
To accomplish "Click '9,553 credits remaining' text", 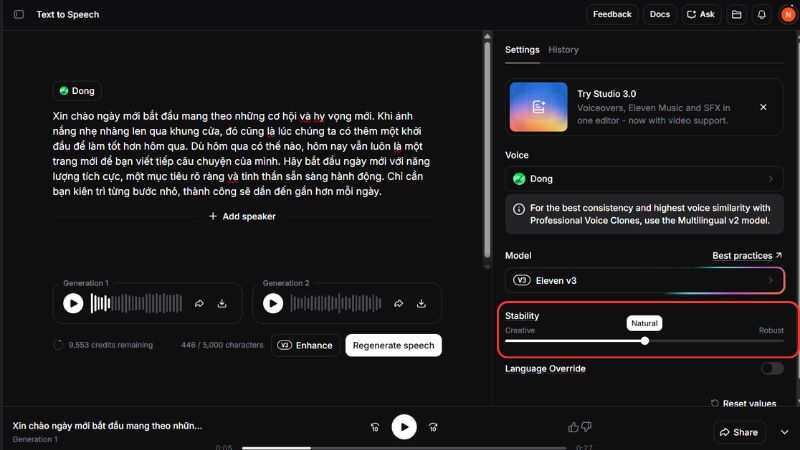I will click(x=111, y=345).
